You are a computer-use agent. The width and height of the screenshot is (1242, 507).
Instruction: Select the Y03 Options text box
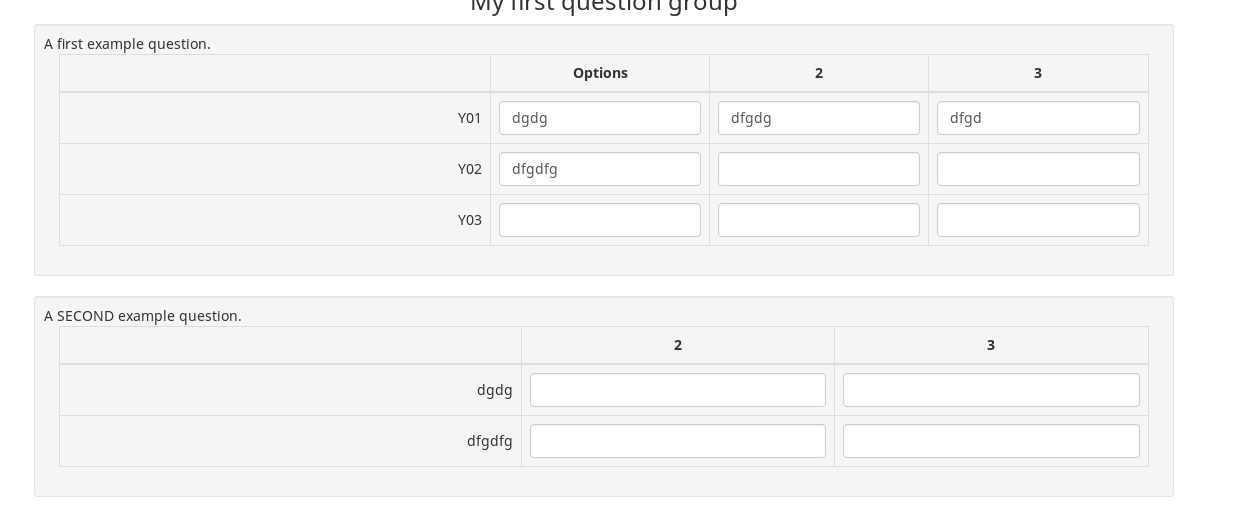[x=599, y=220]
